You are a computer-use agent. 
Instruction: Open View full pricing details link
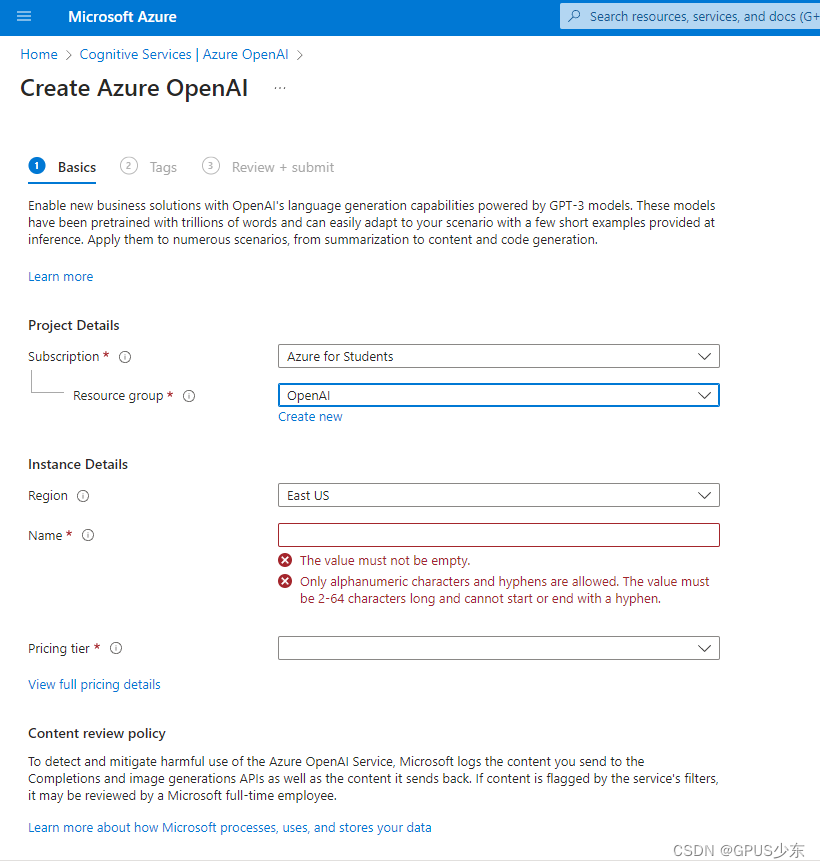94,685
